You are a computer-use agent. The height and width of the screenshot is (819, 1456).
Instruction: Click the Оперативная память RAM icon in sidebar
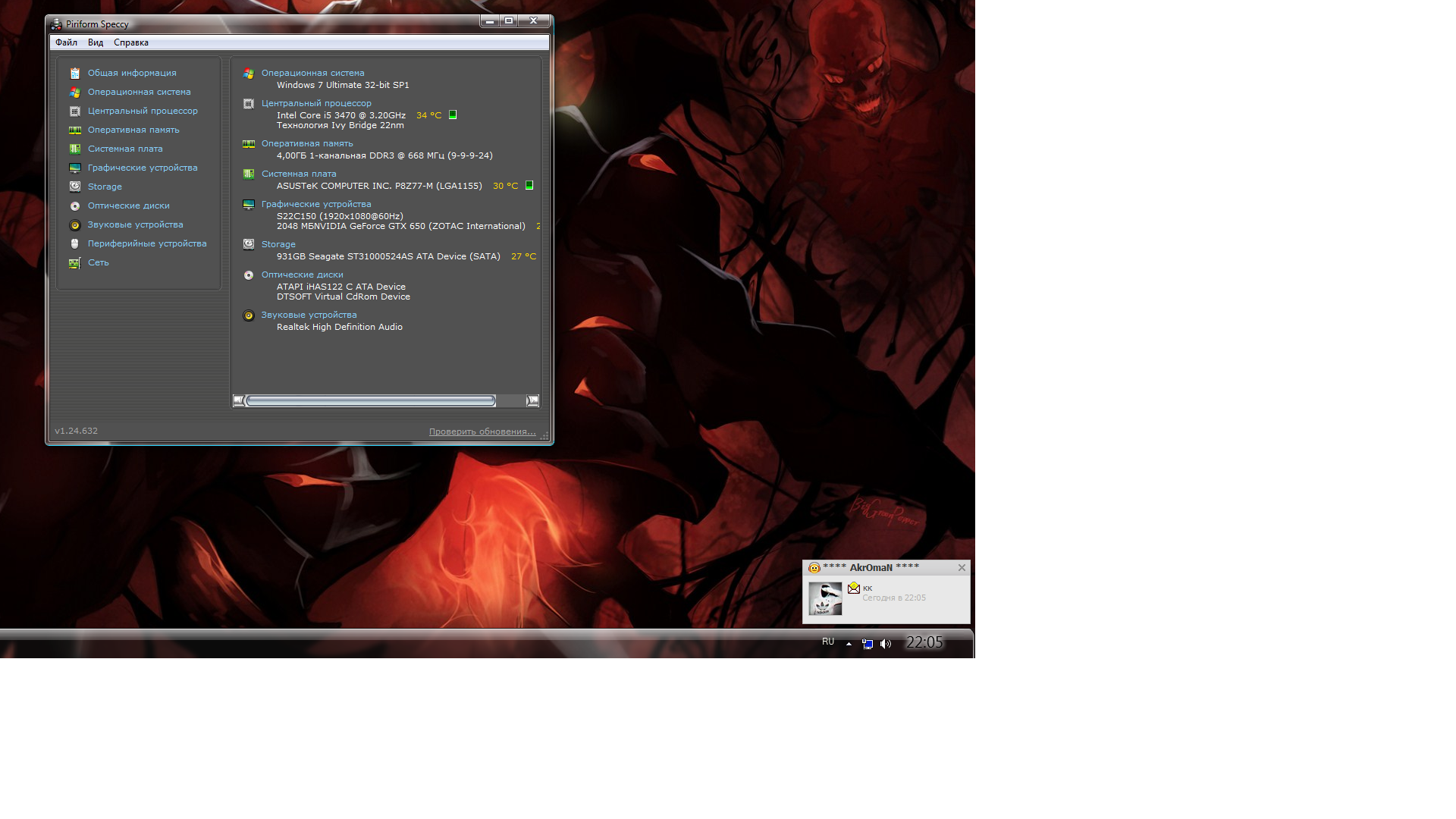75,130
